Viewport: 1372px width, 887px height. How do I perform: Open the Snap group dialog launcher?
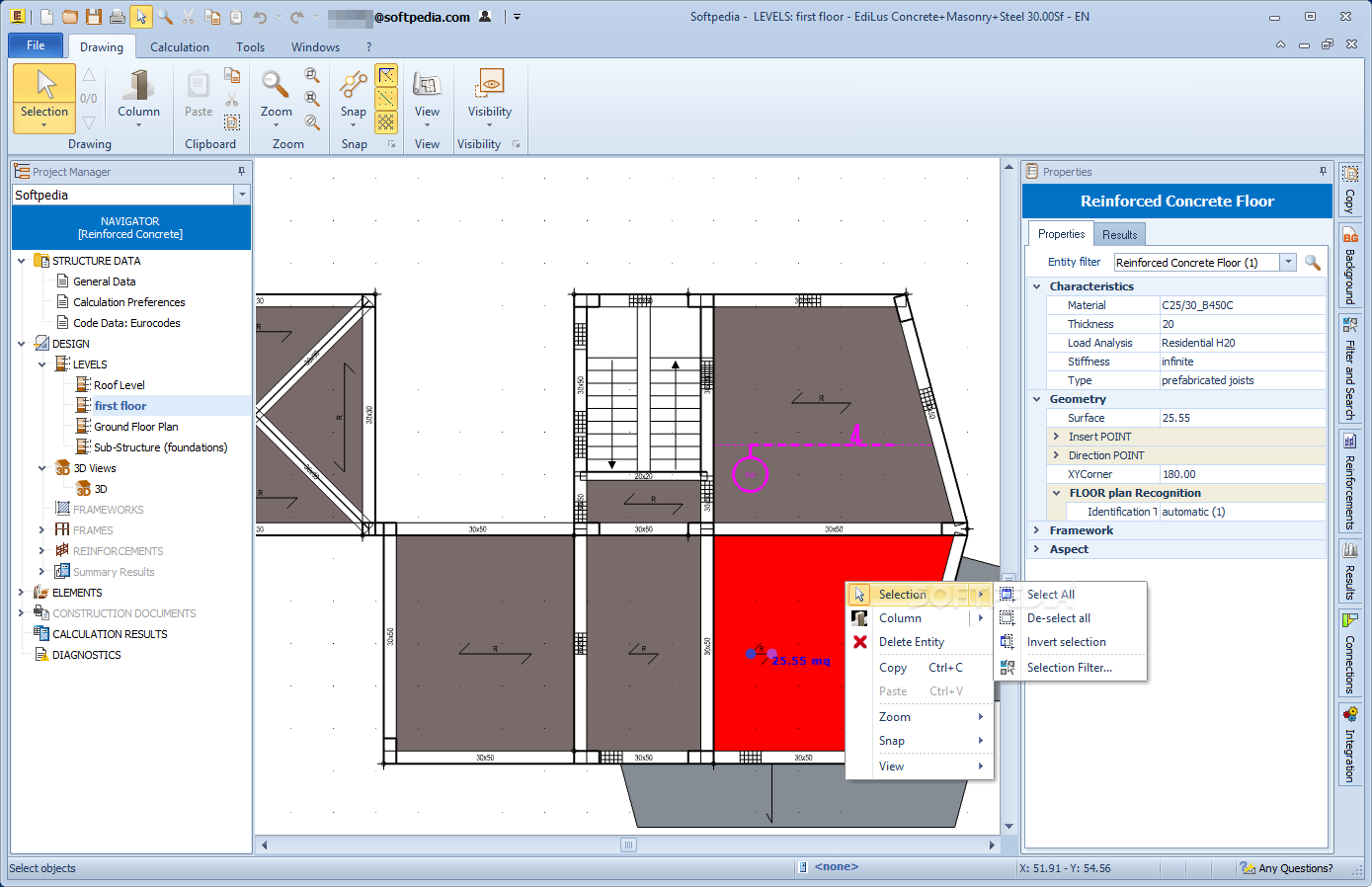(391, 144)
